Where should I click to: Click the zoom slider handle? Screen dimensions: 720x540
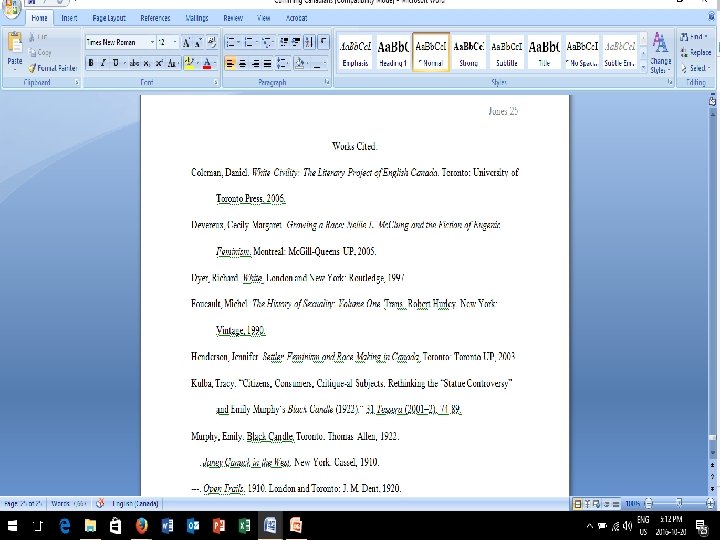coord(679,504)
